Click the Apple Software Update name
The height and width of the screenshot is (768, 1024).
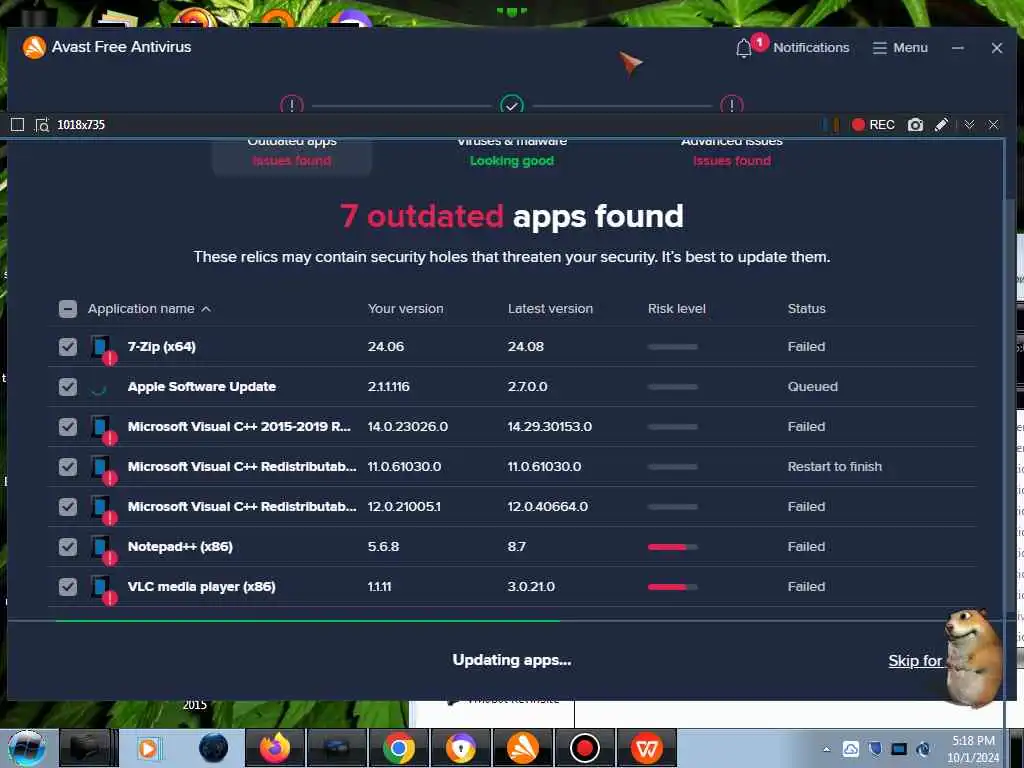202,387
